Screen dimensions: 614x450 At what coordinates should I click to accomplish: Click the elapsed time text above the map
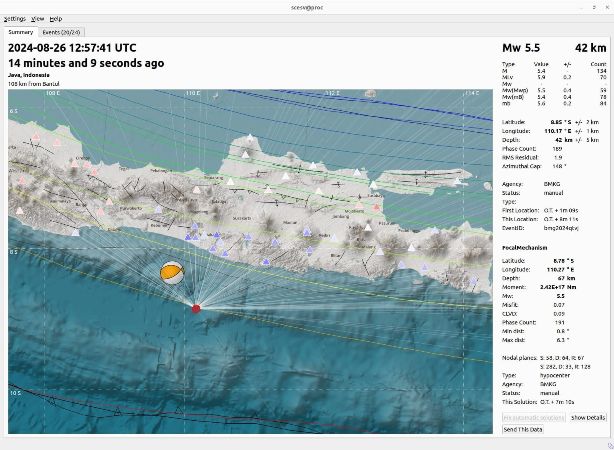point(86,63)
